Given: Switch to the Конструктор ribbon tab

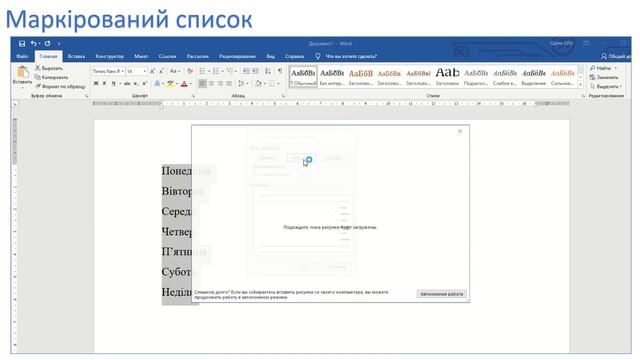Looking at the screenshot, I should click(109, 56).
